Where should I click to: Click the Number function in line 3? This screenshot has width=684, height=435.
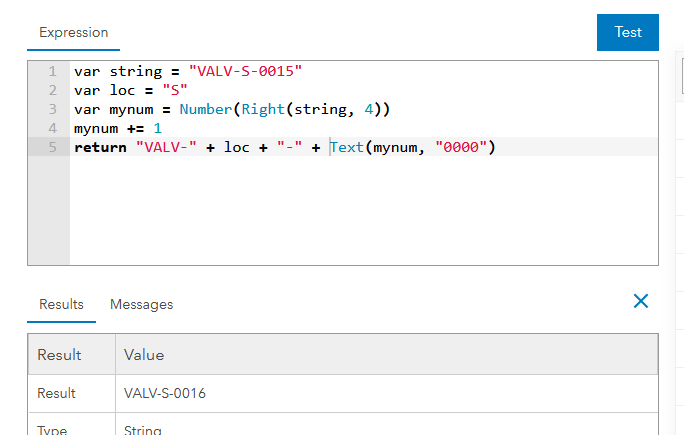coord(206,110)
